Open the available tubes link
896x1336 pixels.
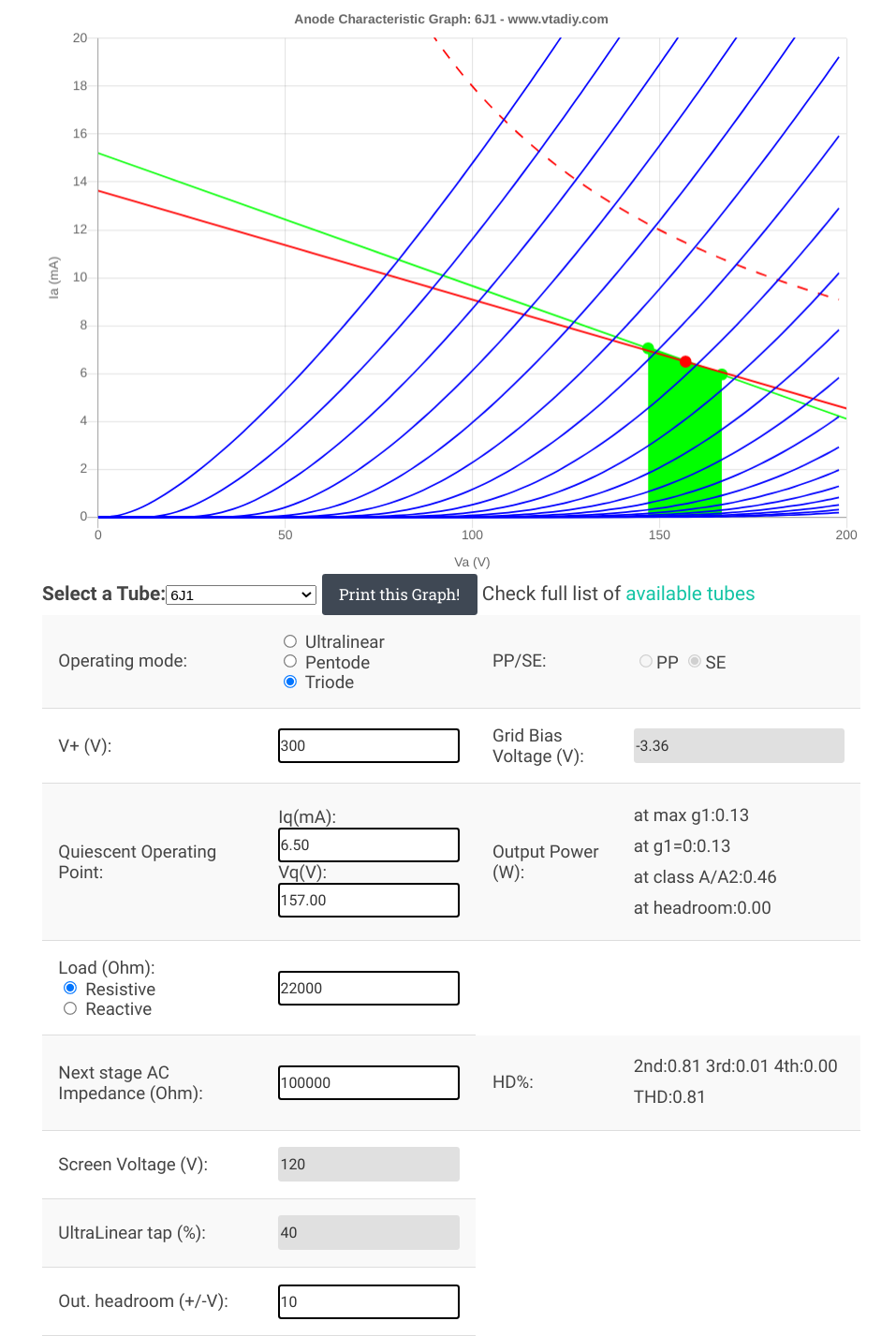point(690,594)
